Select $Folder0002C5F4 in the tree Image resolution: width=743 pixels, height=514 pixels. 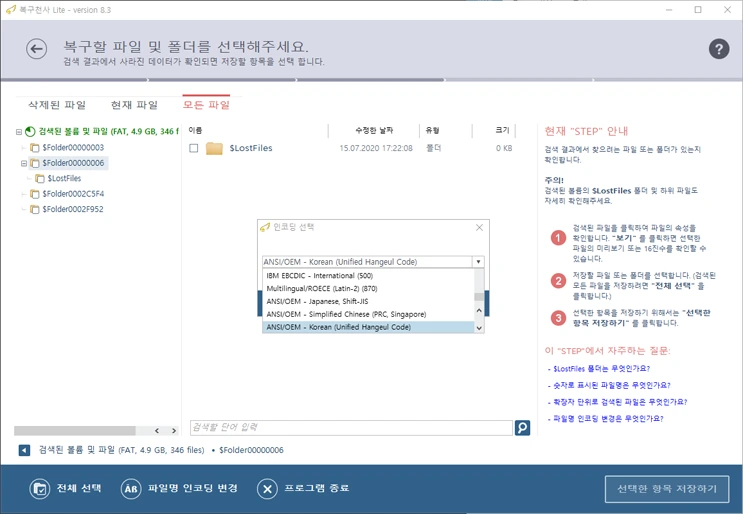click(73, 194)
